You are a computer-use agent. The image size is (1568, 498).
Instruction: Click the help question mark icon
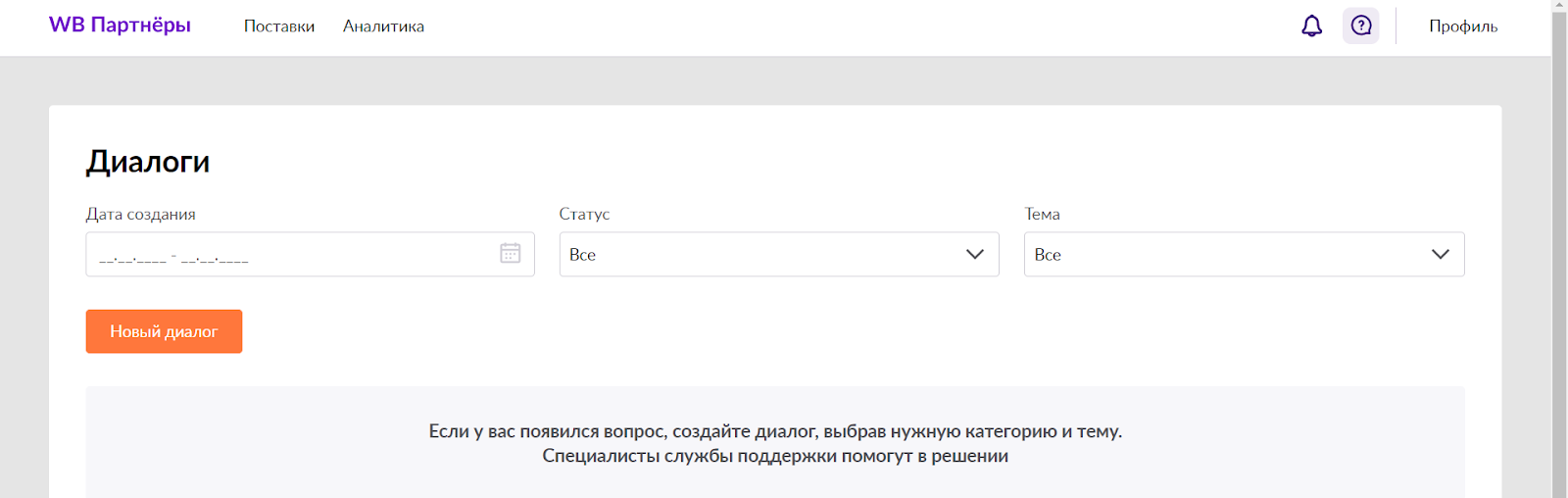click(1361, 26)
